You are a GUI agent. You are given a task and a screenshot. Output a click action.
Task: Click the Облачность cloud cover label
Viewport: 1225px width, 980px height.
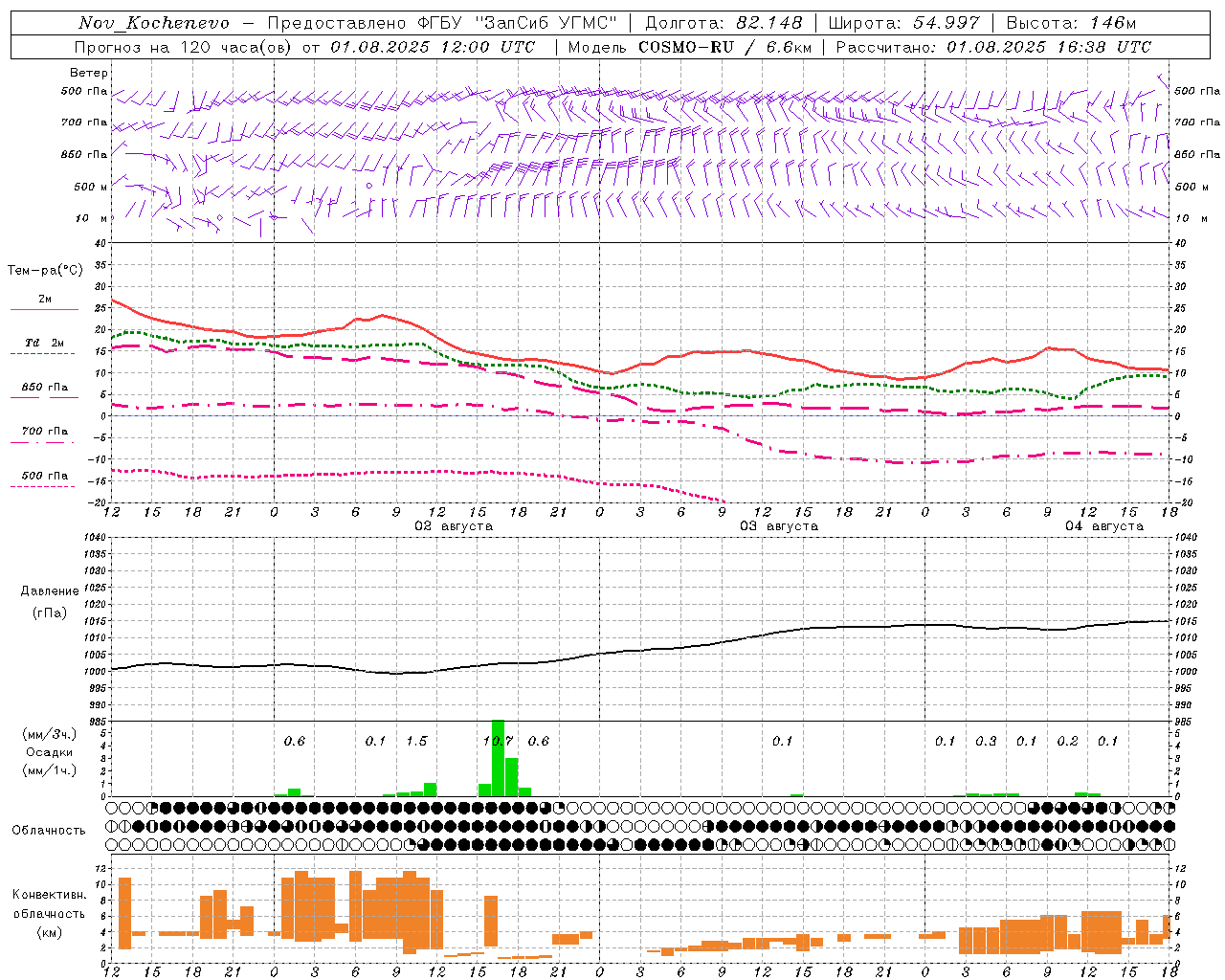tap(49, 830)
